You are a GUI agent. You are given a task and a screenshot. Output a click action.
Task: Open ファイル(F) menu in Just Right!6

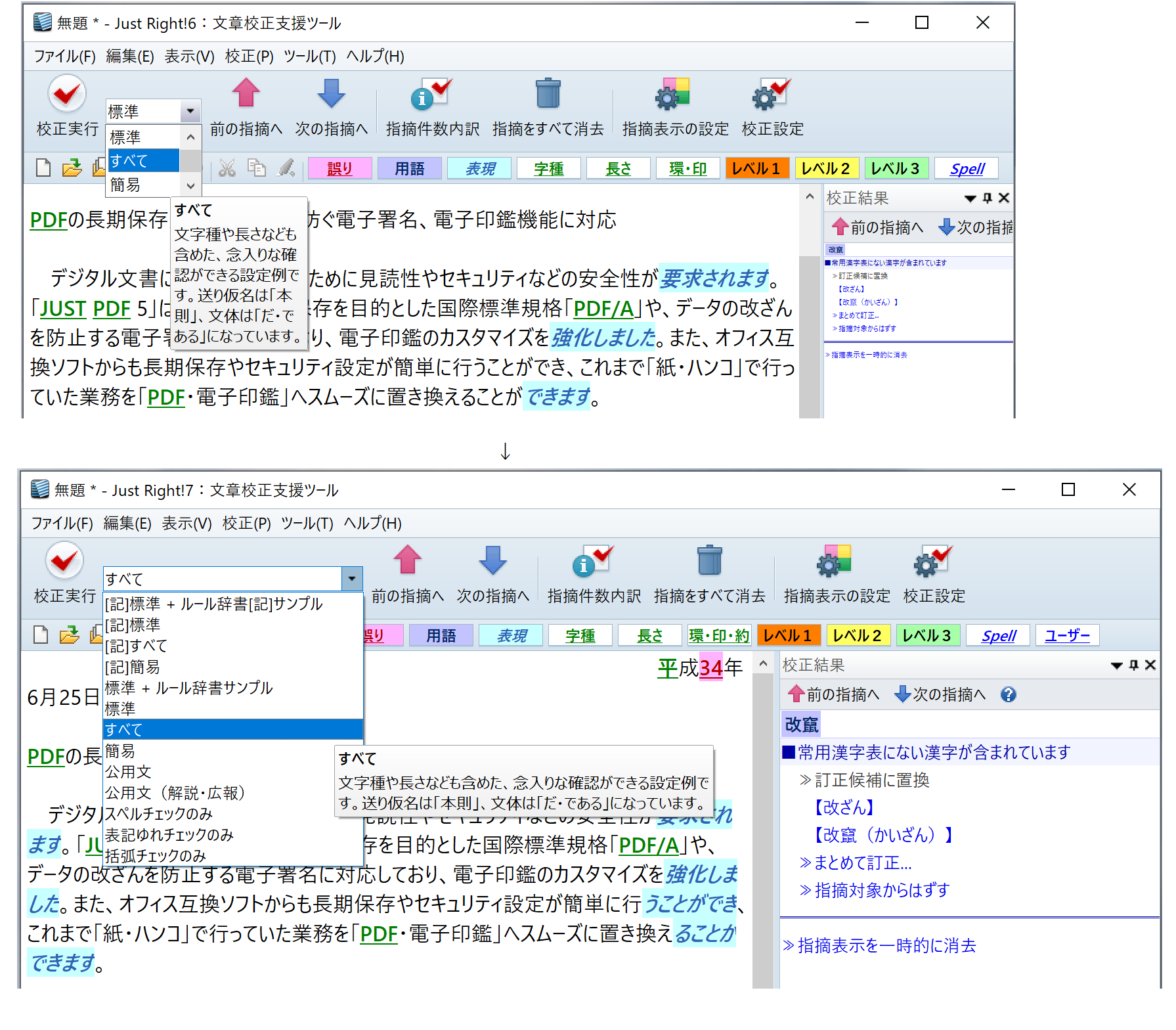click(64, 56)
